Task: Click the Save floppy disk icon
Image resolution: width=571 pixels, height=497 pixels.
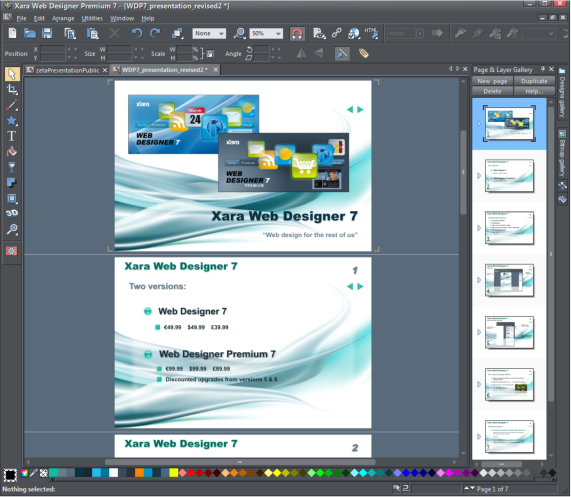Action: coord(47,33)
